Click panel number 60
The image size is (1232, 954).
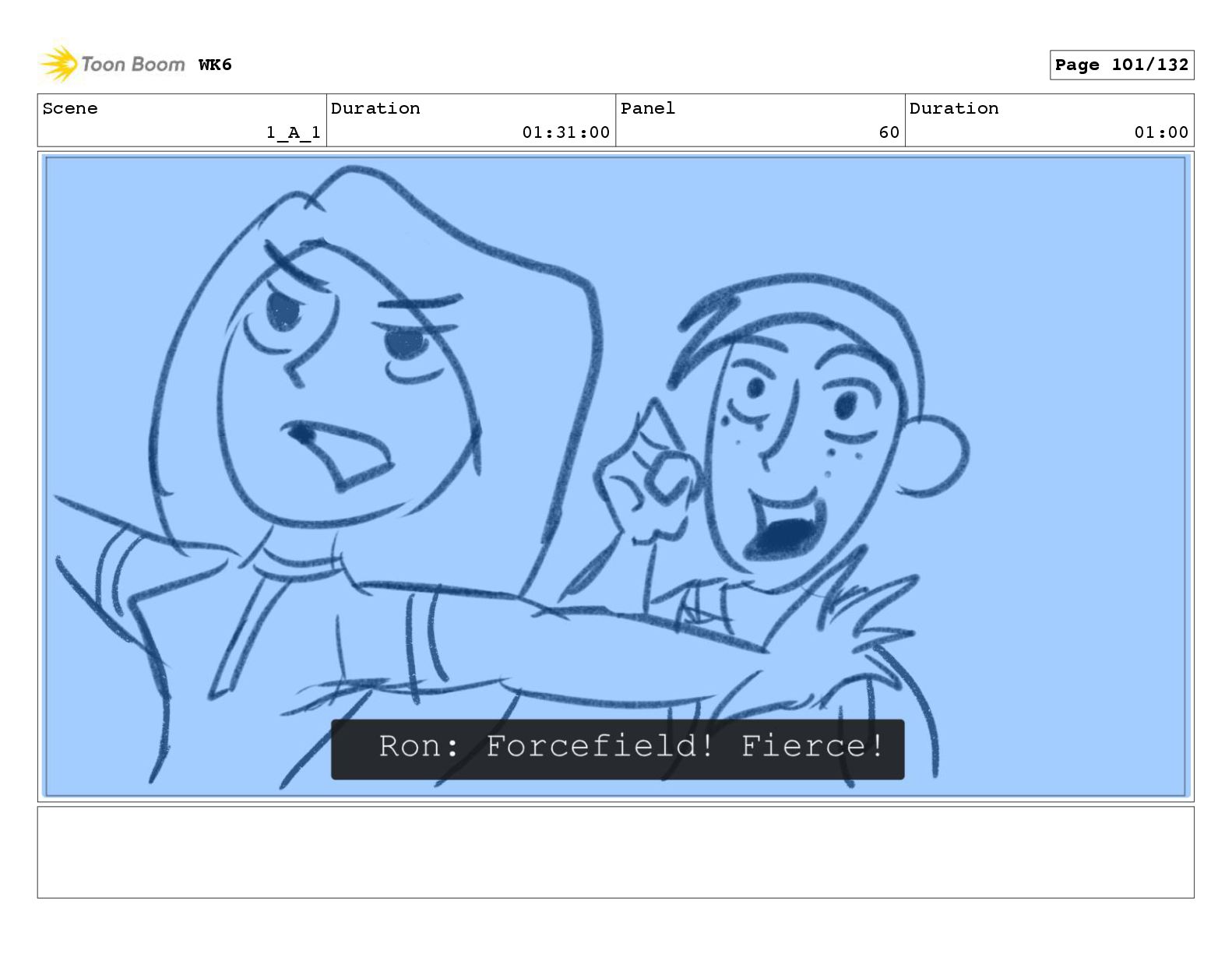pos(889,132)
